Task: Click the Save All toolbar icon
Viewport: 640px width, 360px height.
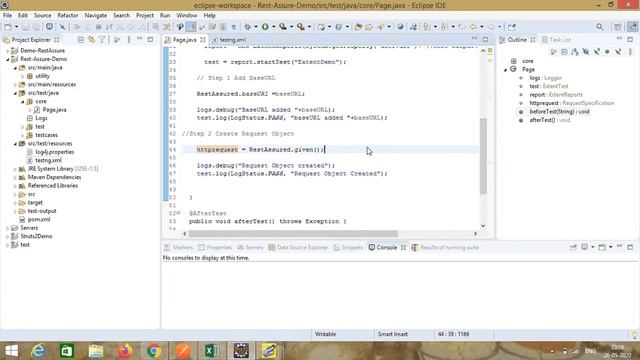Action: click(36, 27)
